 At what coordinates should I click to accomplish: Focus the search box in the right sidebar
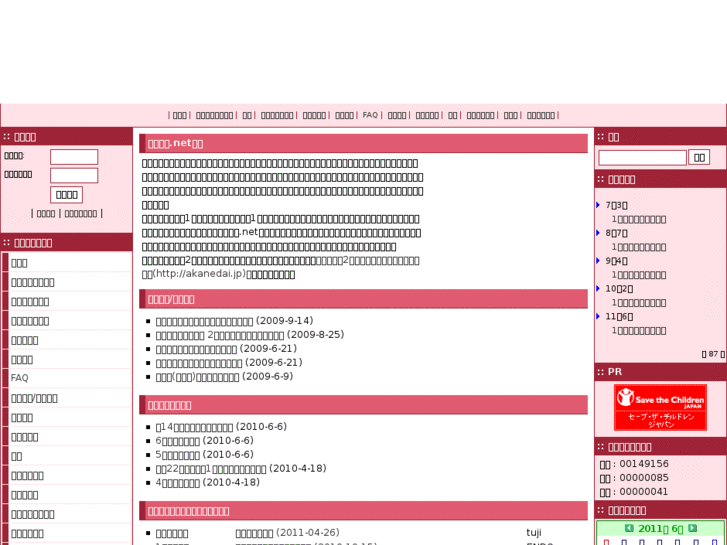point(642,158)
